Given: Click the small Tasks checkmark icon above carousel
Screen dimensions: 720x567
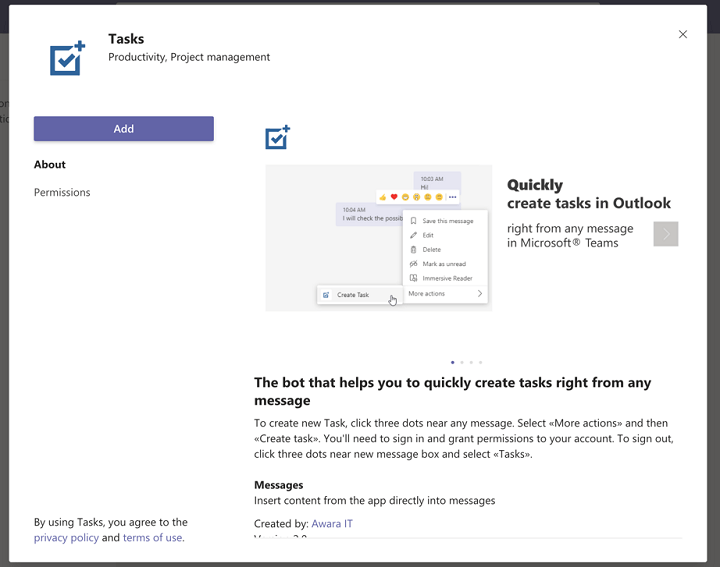Looking at the screenshot, I should [x=277, y=137].
